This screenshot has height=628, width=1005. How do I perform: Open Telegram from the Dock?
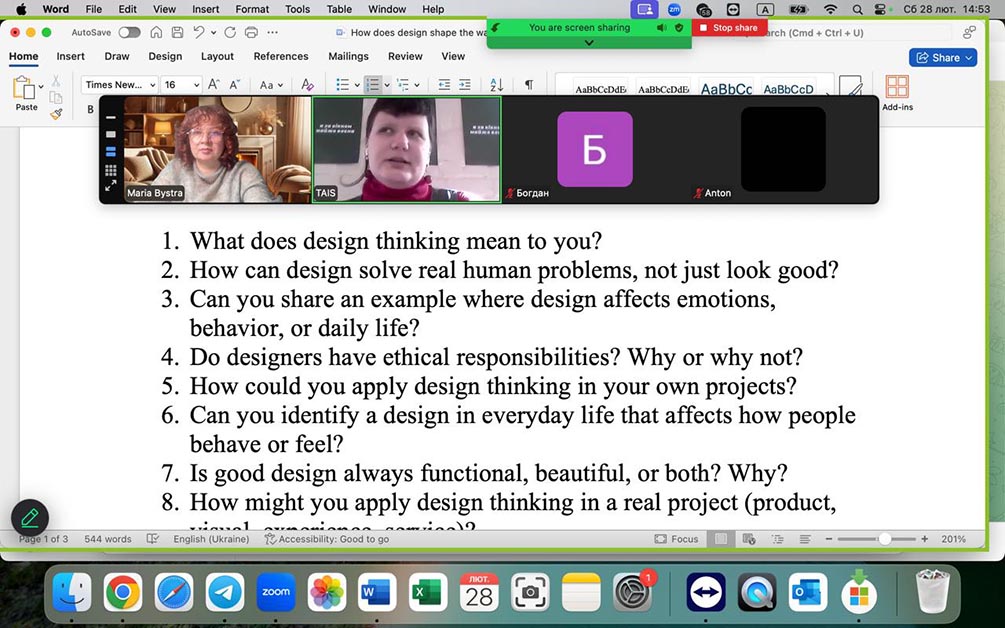[225, 593]
